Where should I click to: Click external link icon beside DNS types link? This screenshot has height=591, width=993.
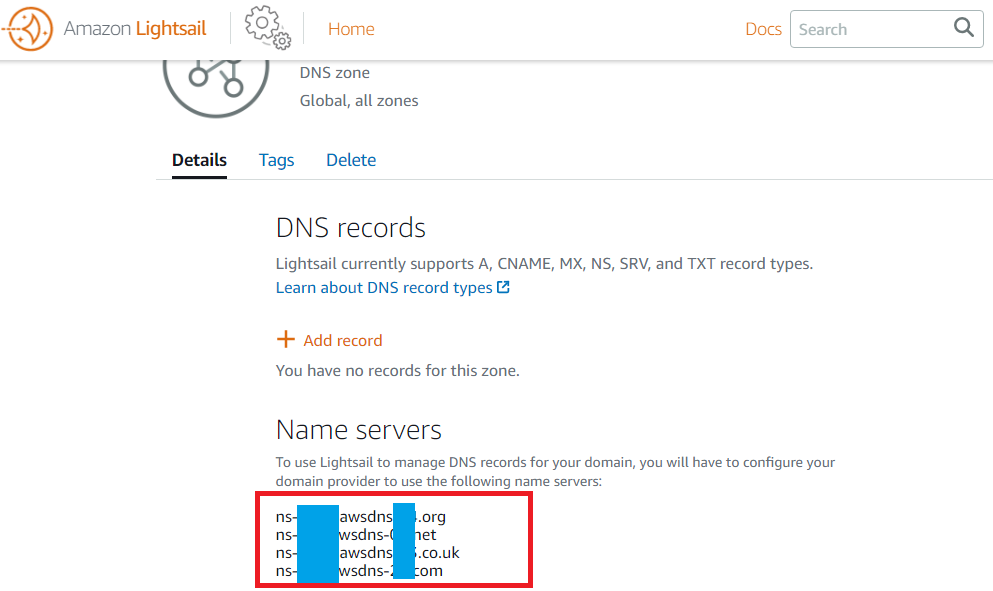coord(504,288)
